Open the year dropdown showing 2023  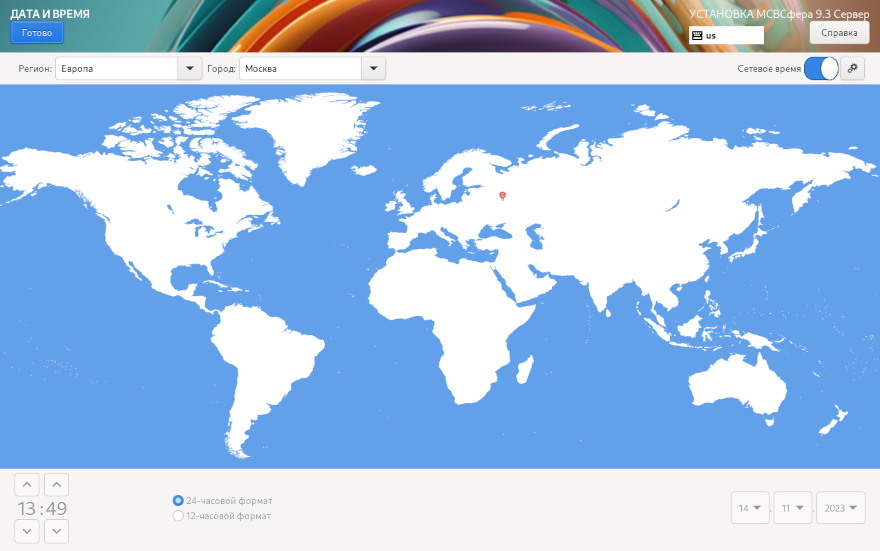click(841, 508)
